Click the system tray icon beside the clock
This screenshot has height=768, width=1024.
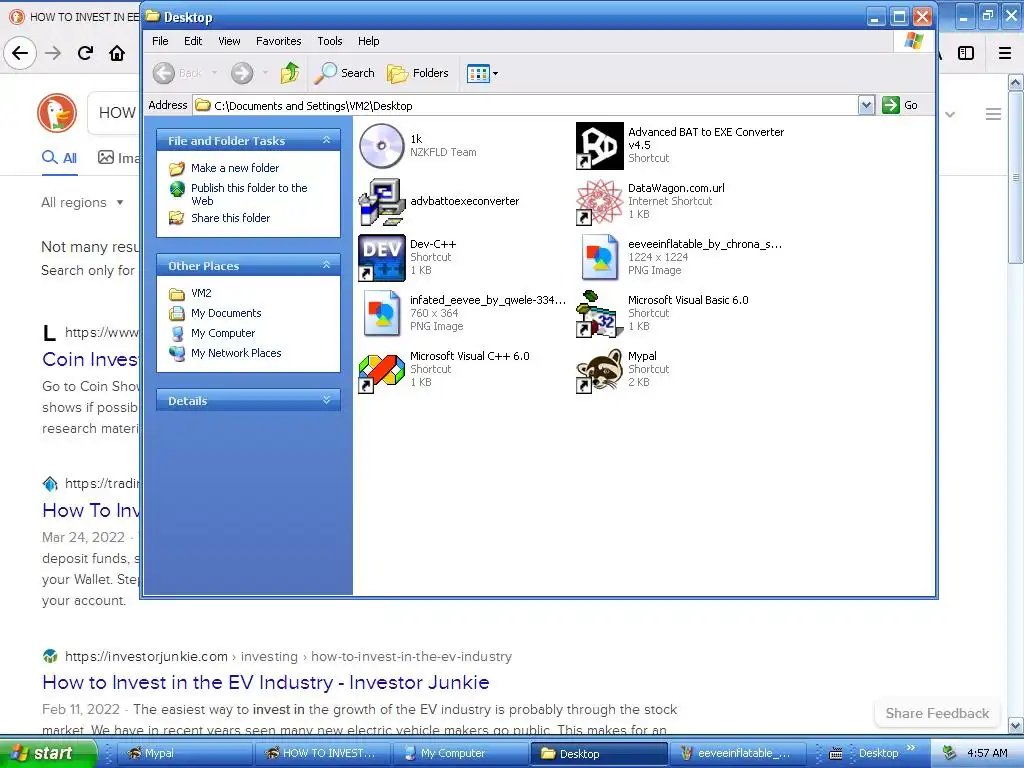[949, 753]
